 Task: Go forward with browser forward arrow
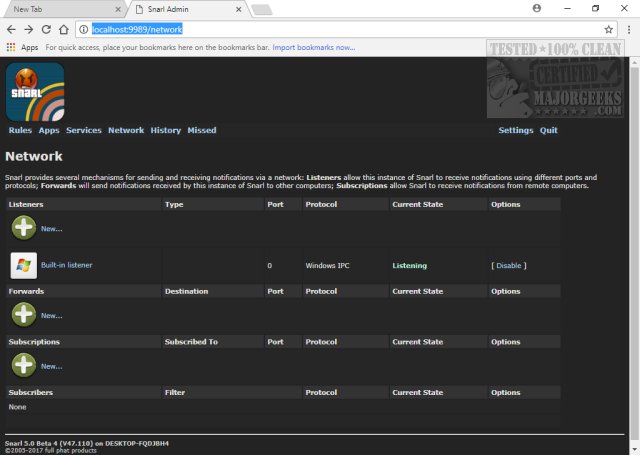click(29, 29)
